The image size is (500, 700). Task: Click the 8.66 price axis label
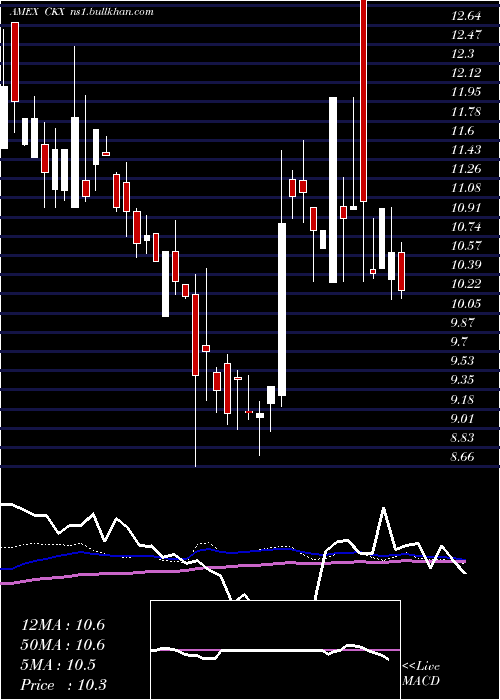pos(464,457)
